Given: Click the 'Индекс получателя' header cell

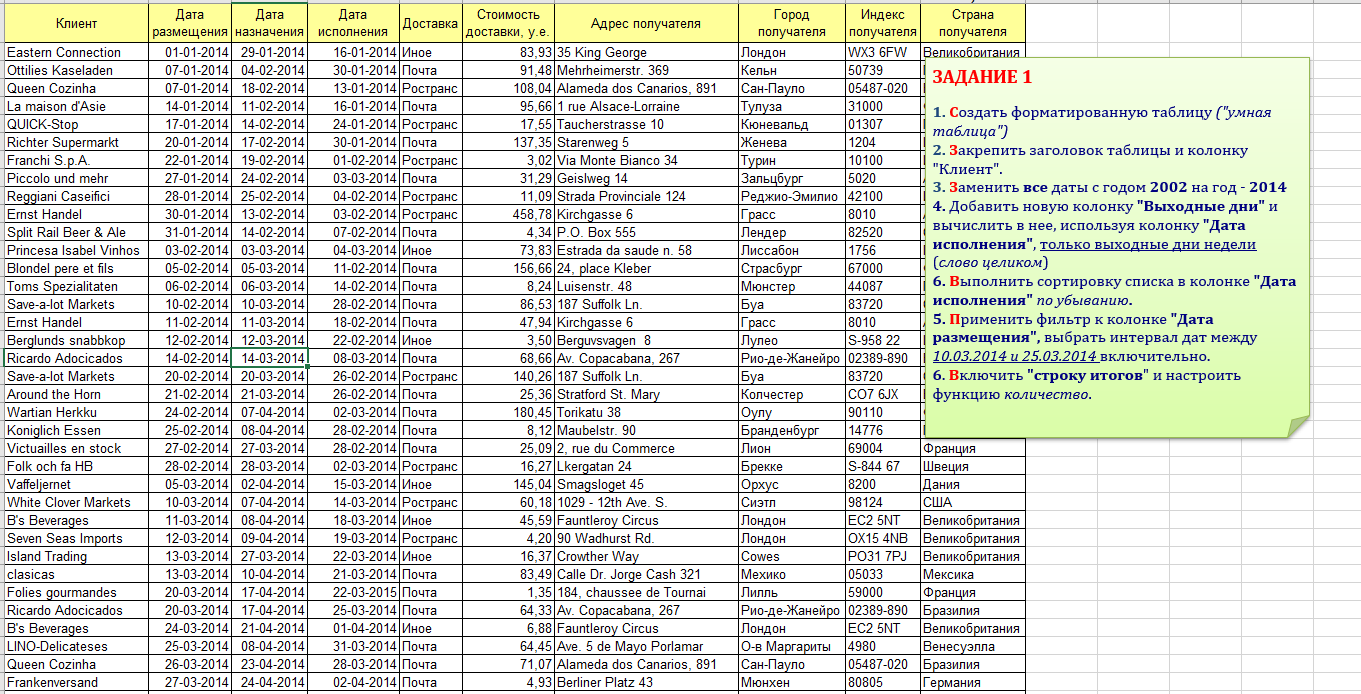Looking at the screenshot, I should (883, 23).
